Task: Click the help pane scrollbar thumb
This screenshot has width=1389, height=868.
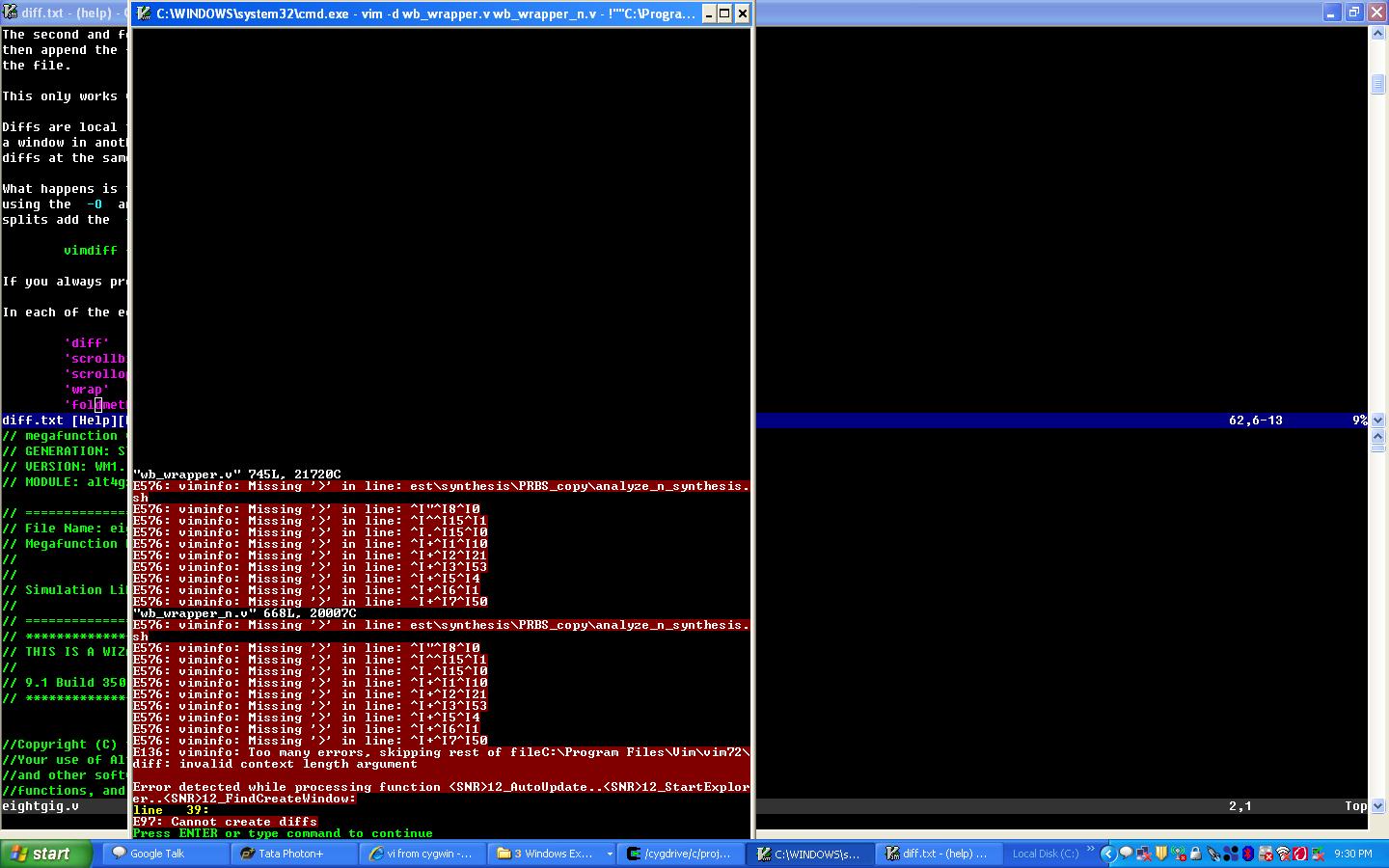Action: (x=1377, y=84)
